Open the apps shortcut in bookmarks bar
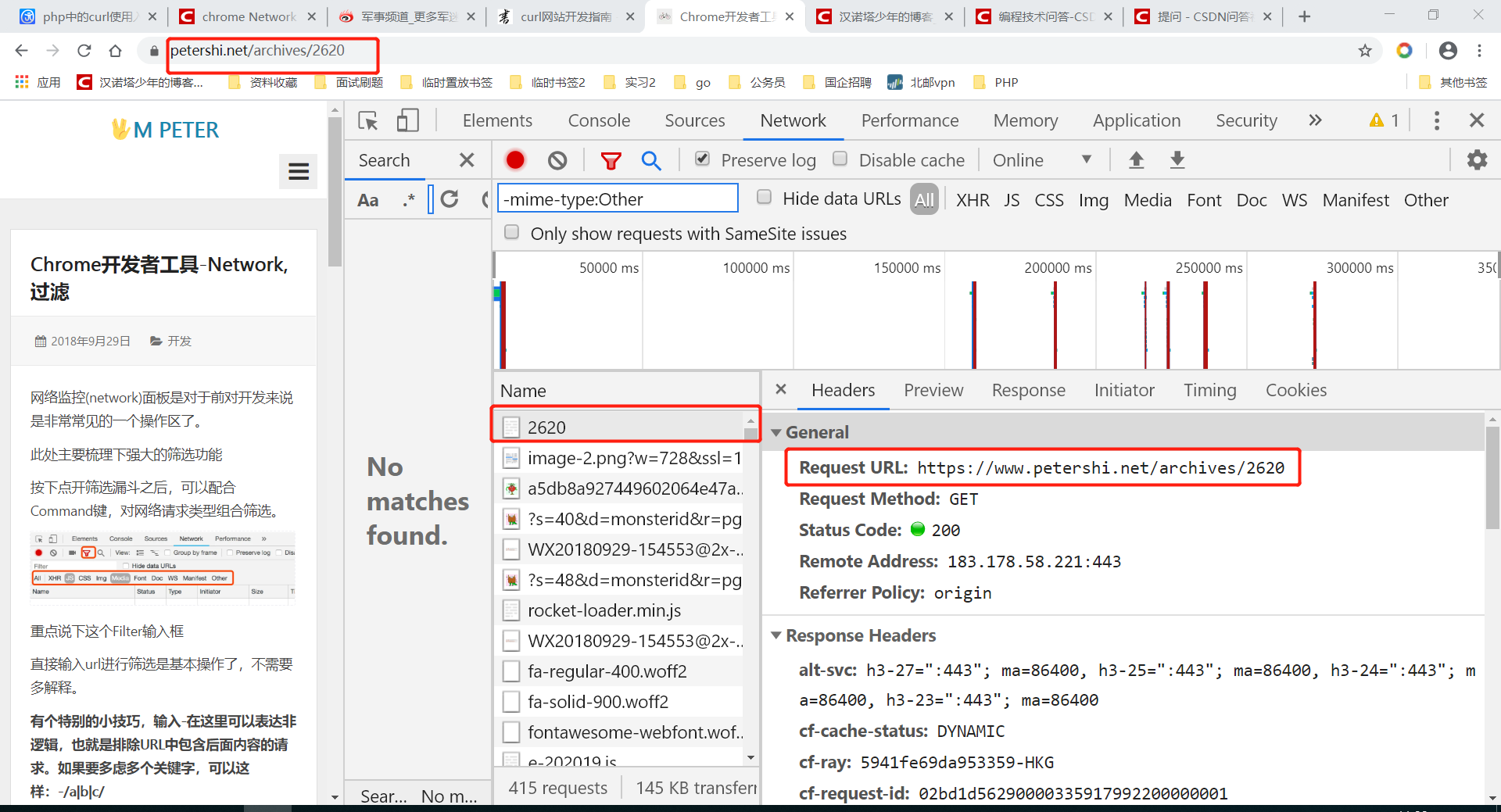Screen dimensions: 1501x812 click(38, 82)
